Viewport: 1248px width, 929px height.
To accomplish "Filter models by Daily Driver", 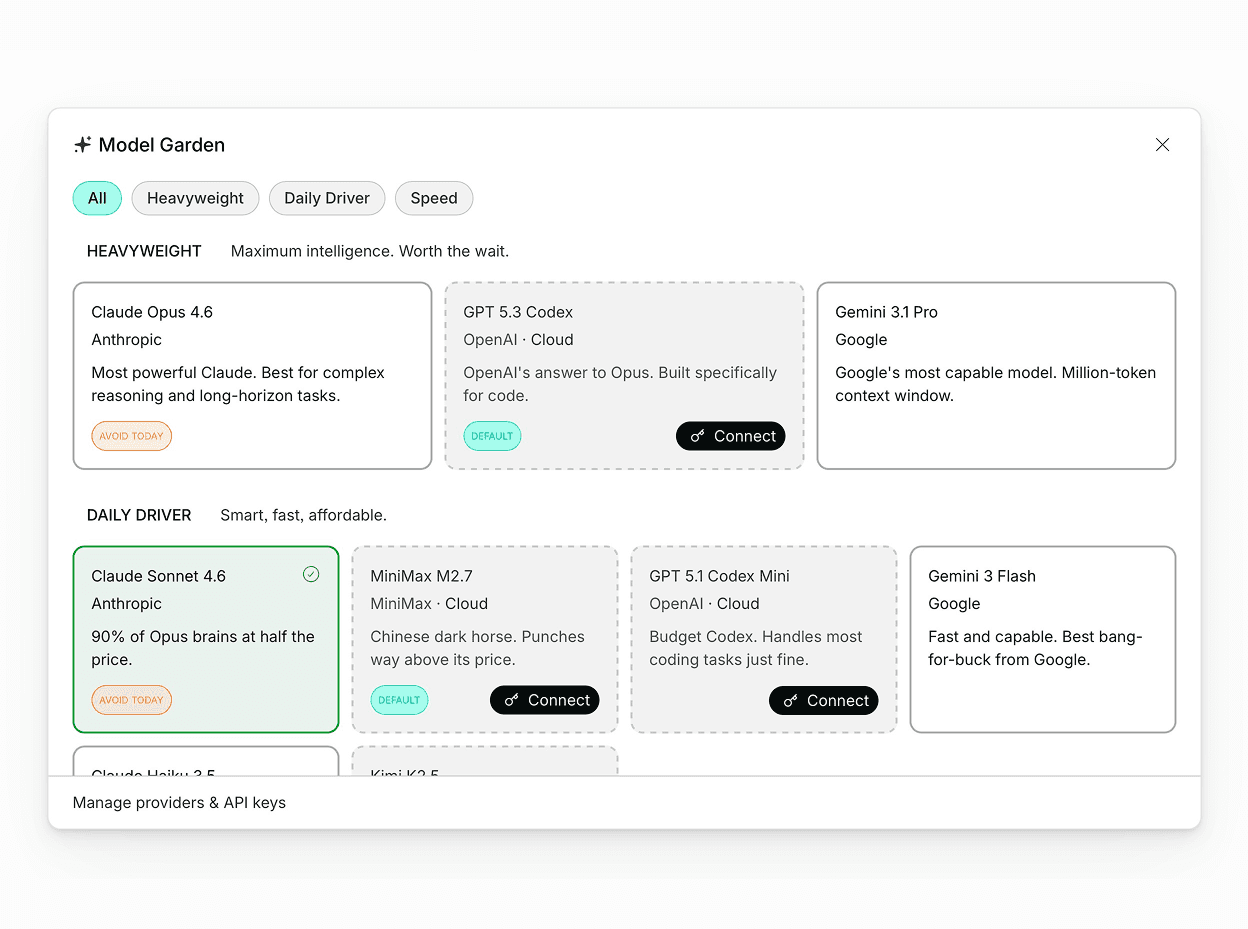I will click(327, 198).
